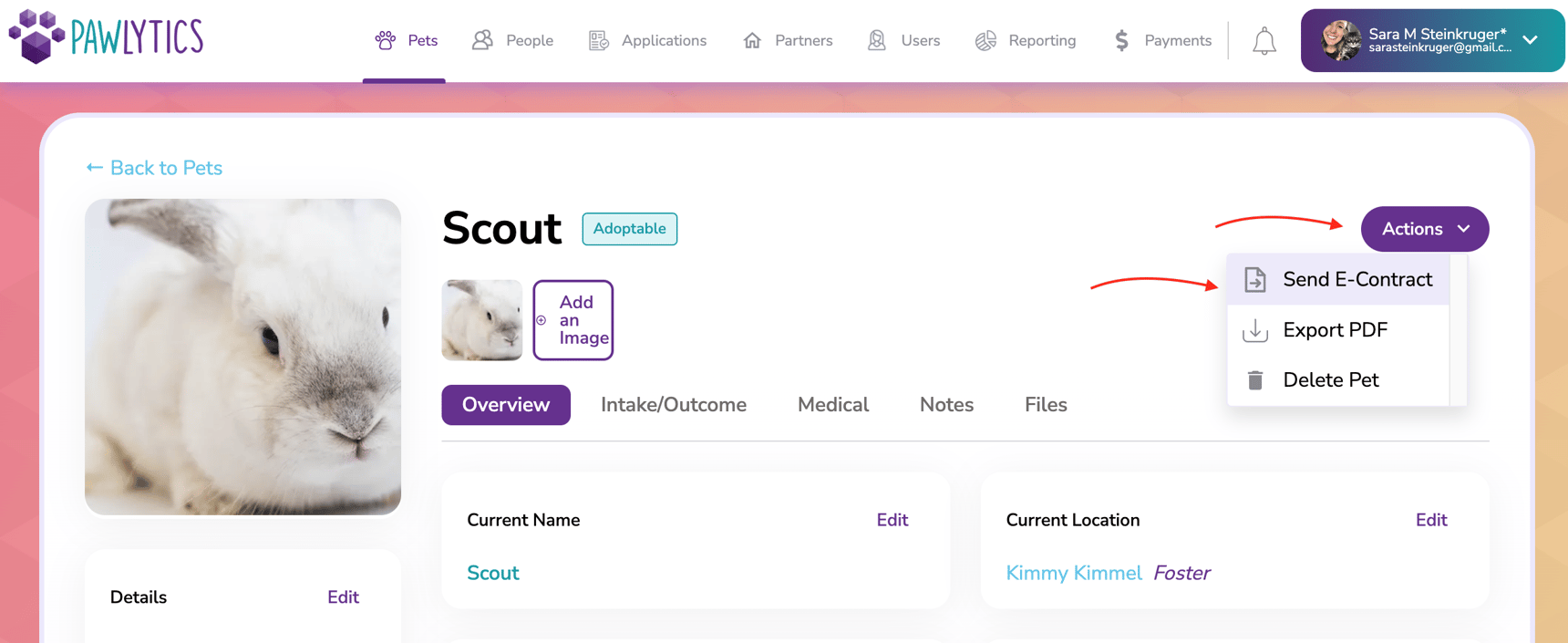Click the Partners house icon
This screenshot has height=643, width=1568.
click(x=751, y=40)
